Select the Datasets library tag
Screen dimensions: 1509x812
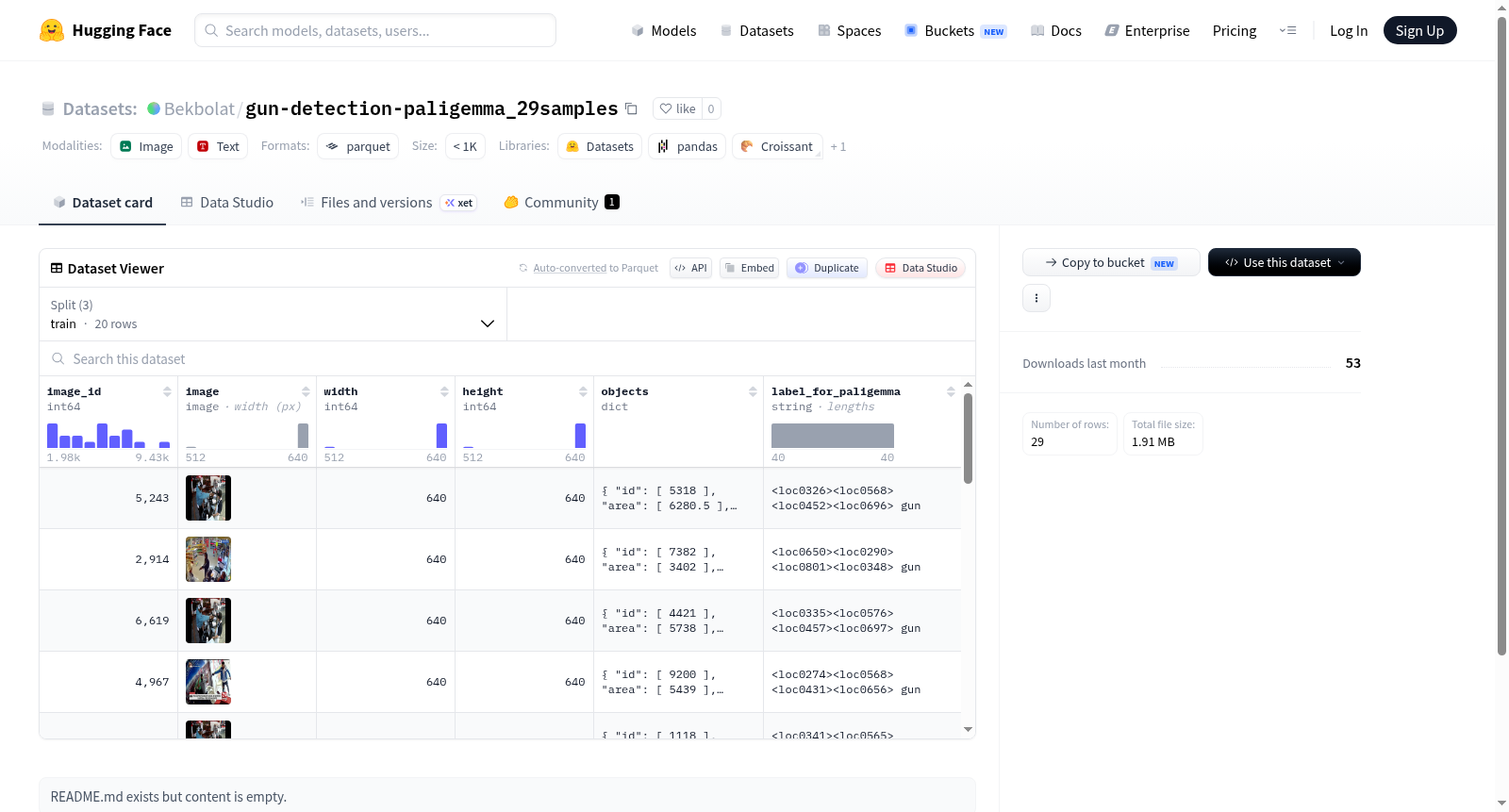click(600, 146)
